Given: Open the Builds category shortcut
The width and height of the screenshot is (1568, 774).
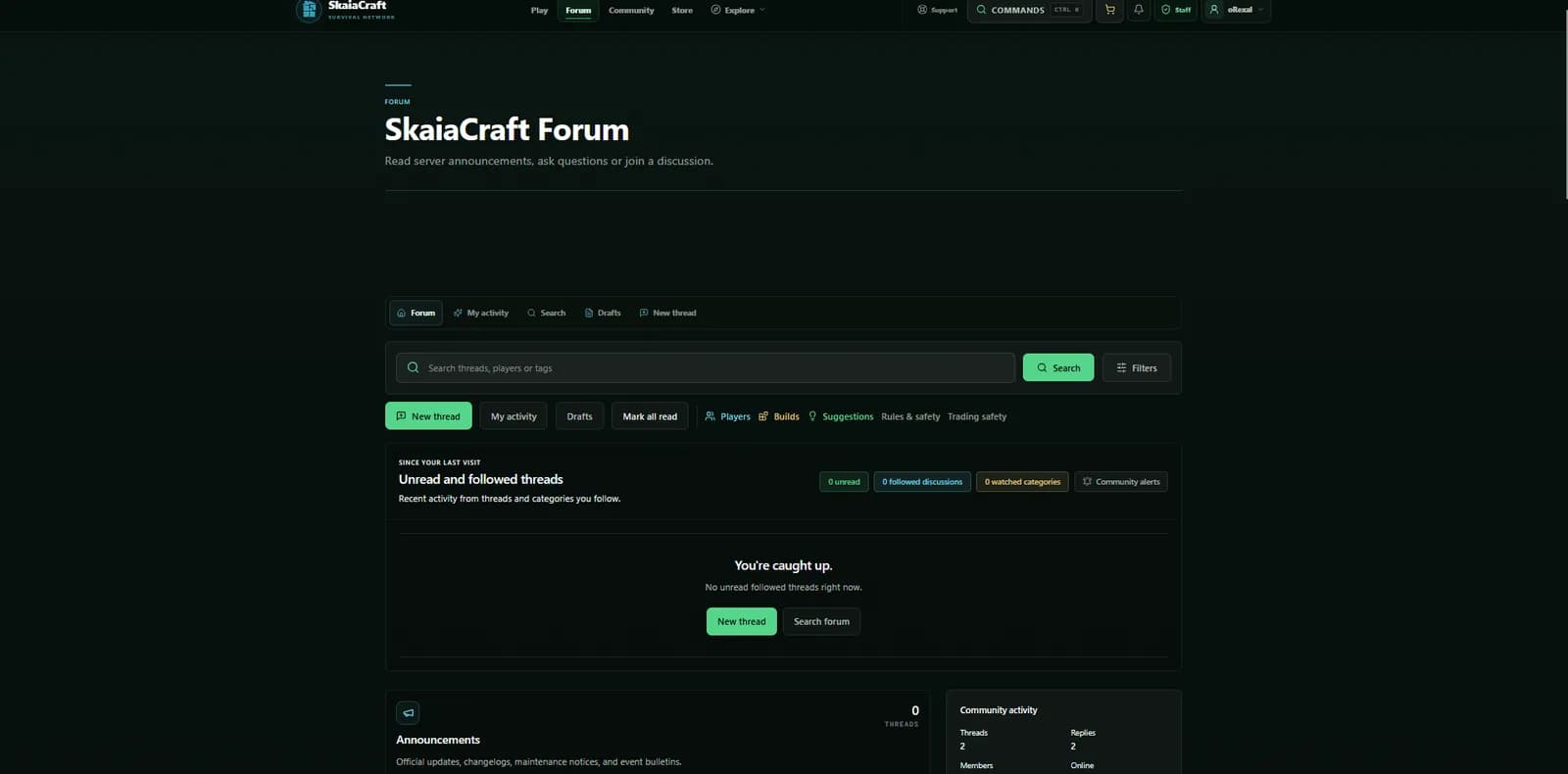Looking at the screenshot, I should (779, 416).
